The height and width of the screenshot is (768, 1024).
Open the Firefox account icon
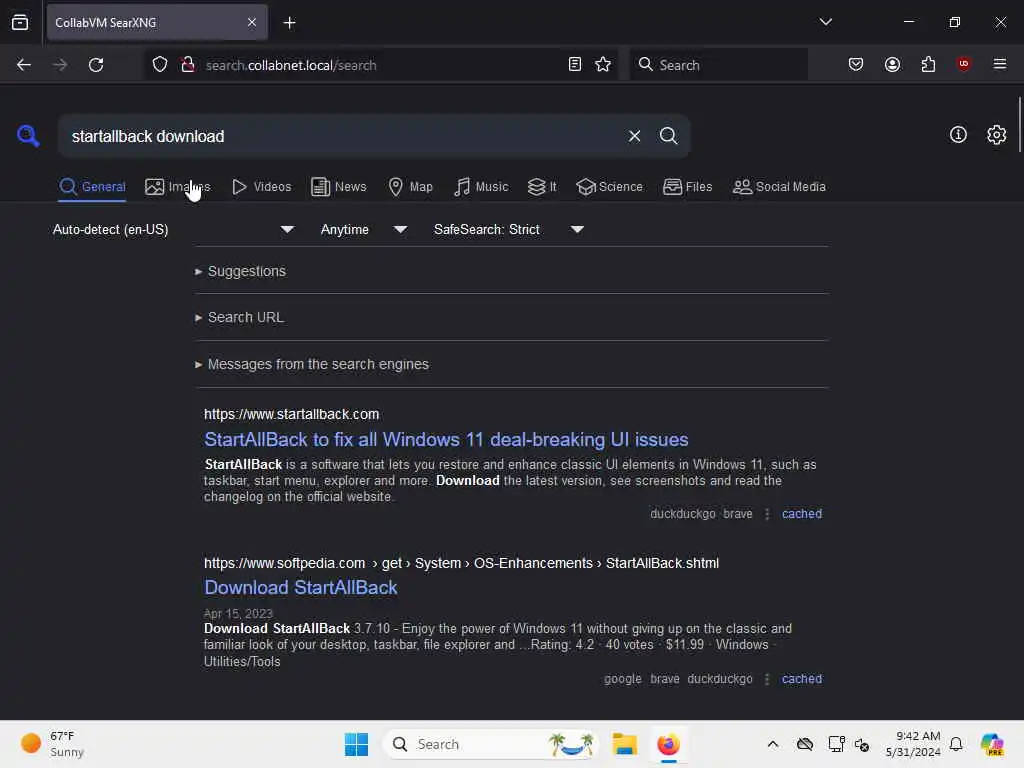892,64
